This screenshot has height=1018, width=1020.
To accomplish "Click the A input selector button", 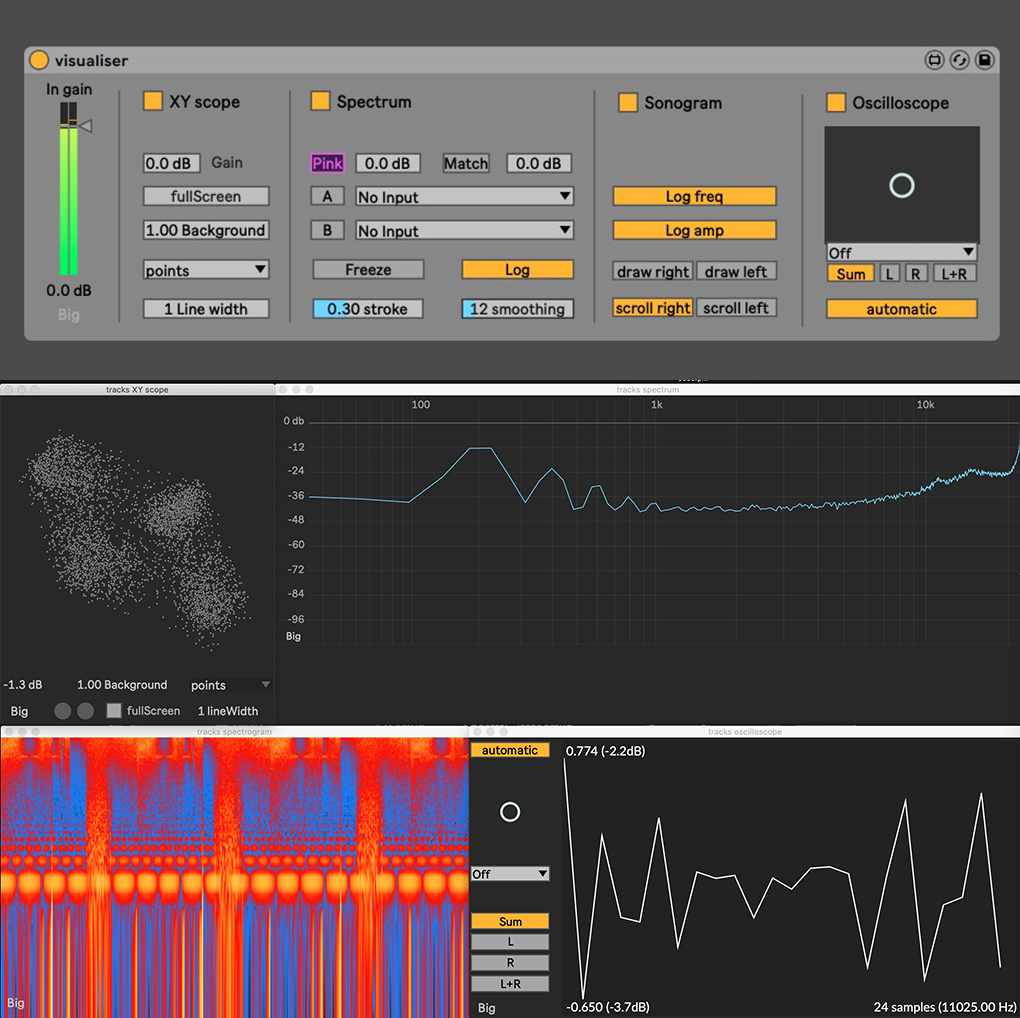I will 327,197.
